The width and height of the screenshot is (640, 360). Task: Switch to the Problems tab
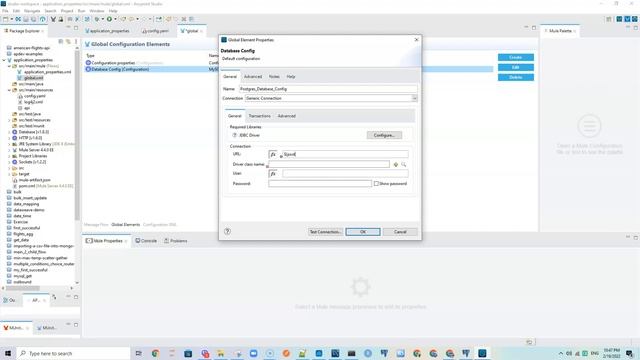(176, 241)
